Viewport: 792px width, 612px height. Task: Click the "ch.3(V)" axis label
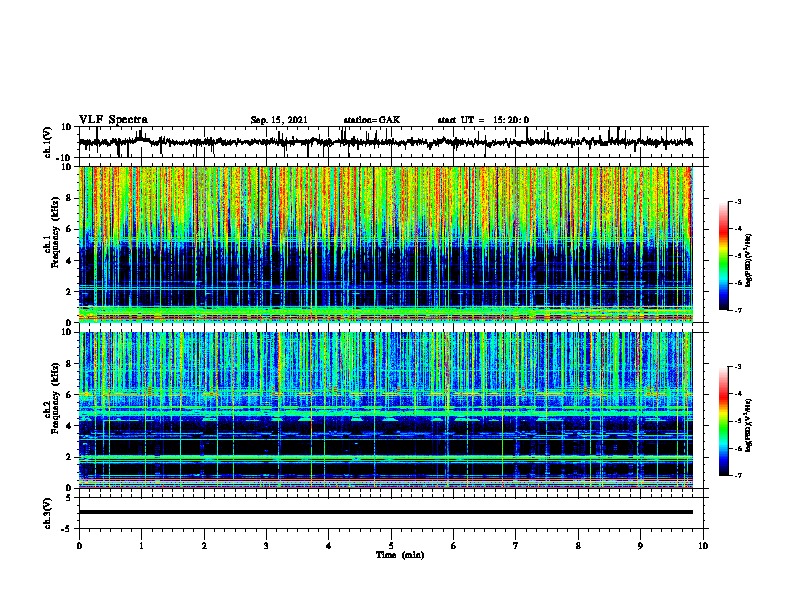click(x=48, y=513)
